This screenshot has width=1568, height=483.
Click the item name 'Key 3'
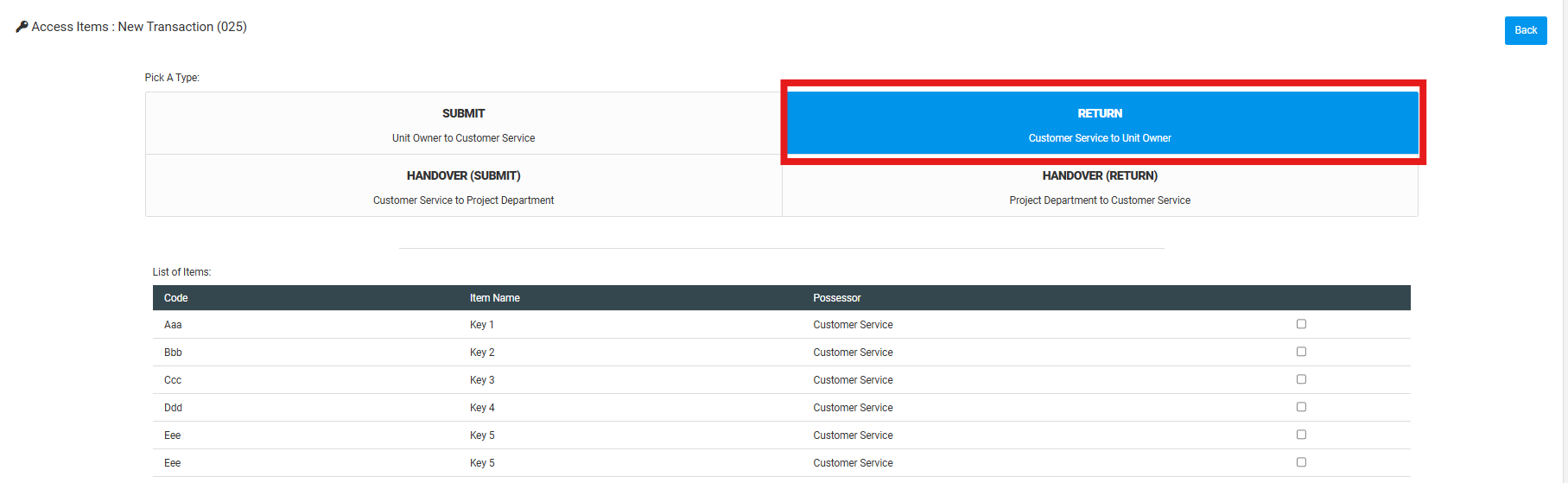(x=482, y=380)
